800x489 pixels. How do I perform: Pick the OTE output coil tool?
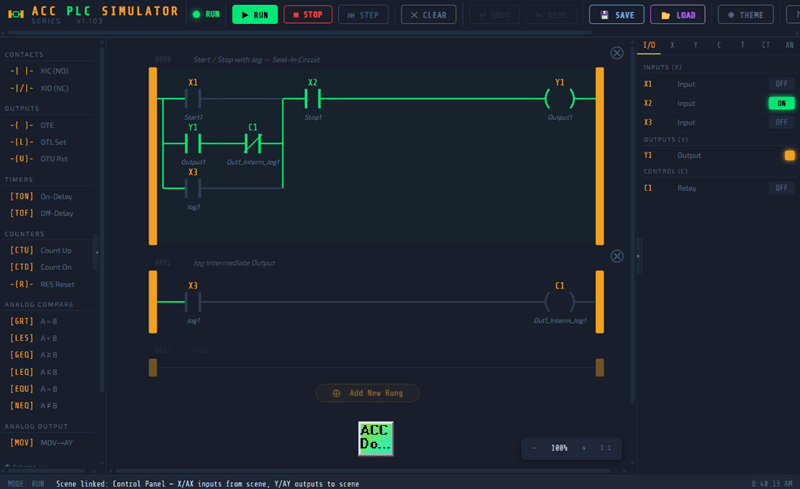pyautogui.click(x=45, y=125)
